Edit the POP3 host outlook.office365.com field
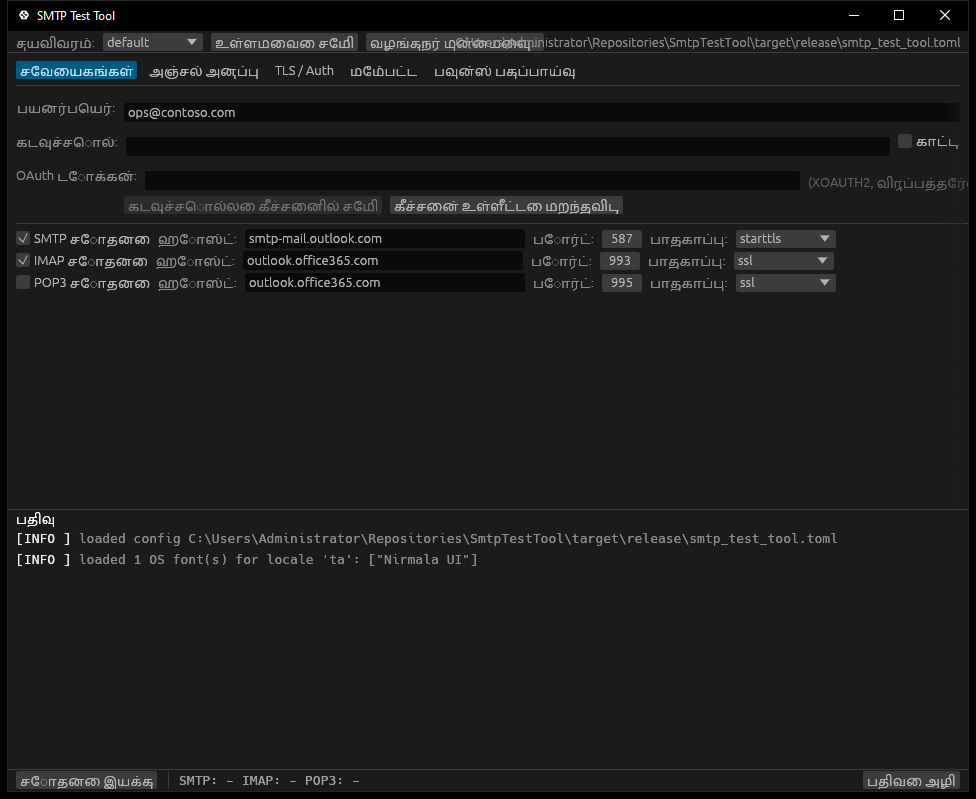The width and height of the screenshot is (976, 799). [385, 283]
